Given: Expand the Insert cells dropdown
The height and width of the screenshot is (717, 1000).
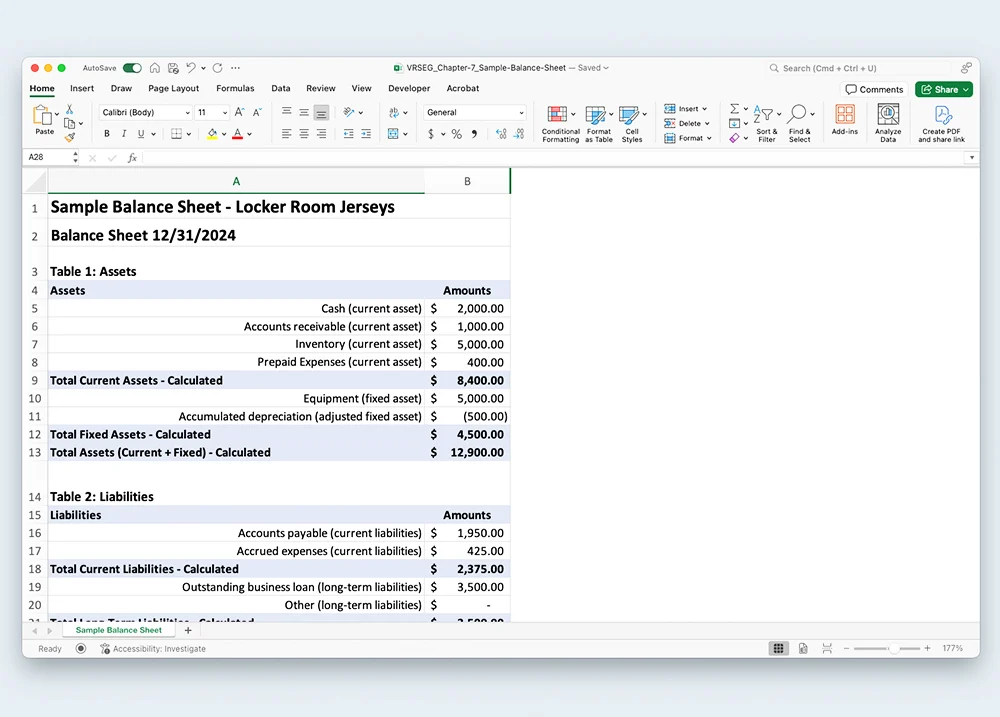Looking at the screenshot, I should point(705,109).
